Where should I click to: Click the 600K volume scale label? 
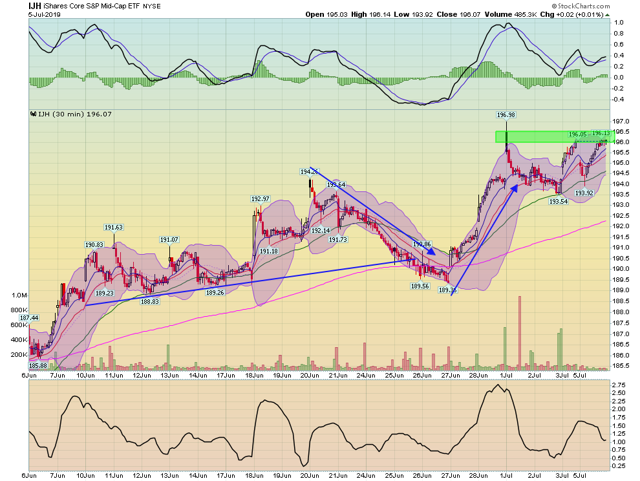tap(20, 325)
